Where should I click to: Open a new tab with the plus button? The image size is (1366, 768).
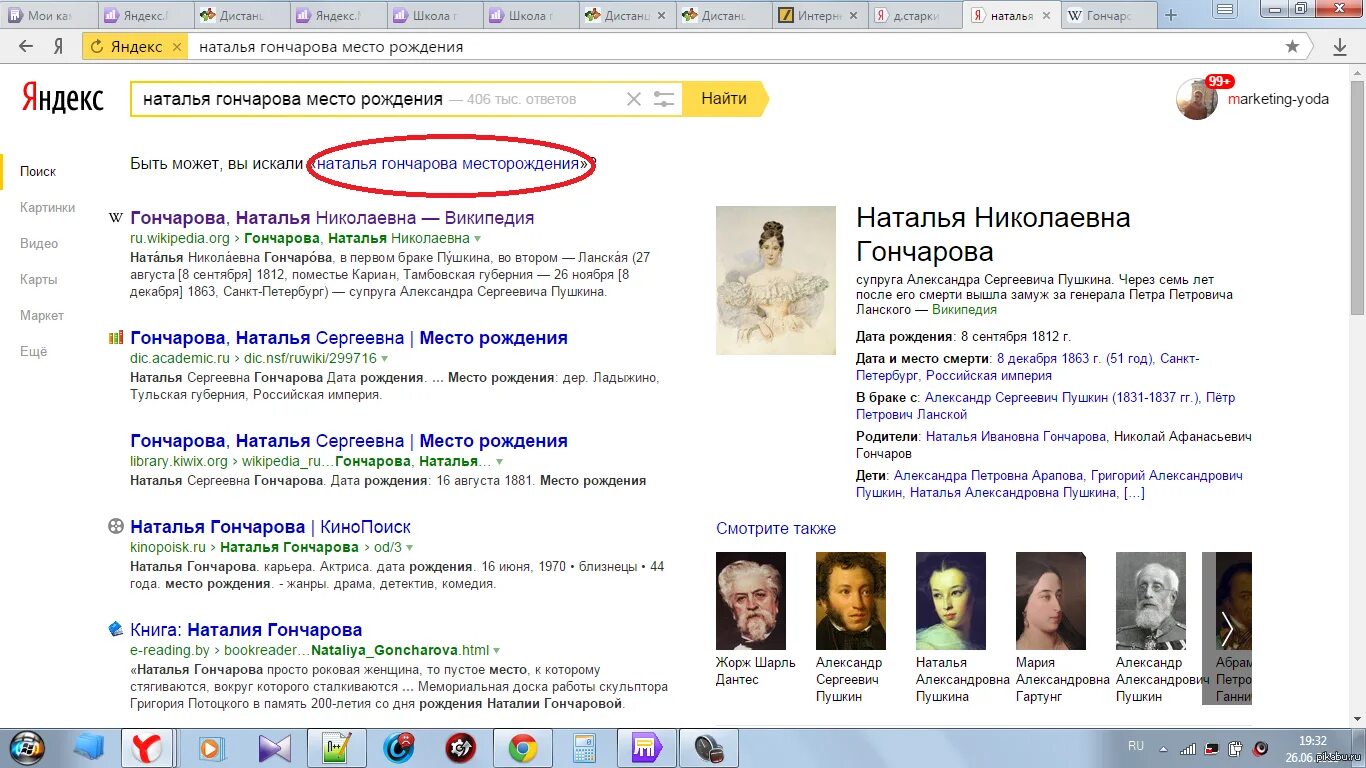click(x=1171, y=15)
